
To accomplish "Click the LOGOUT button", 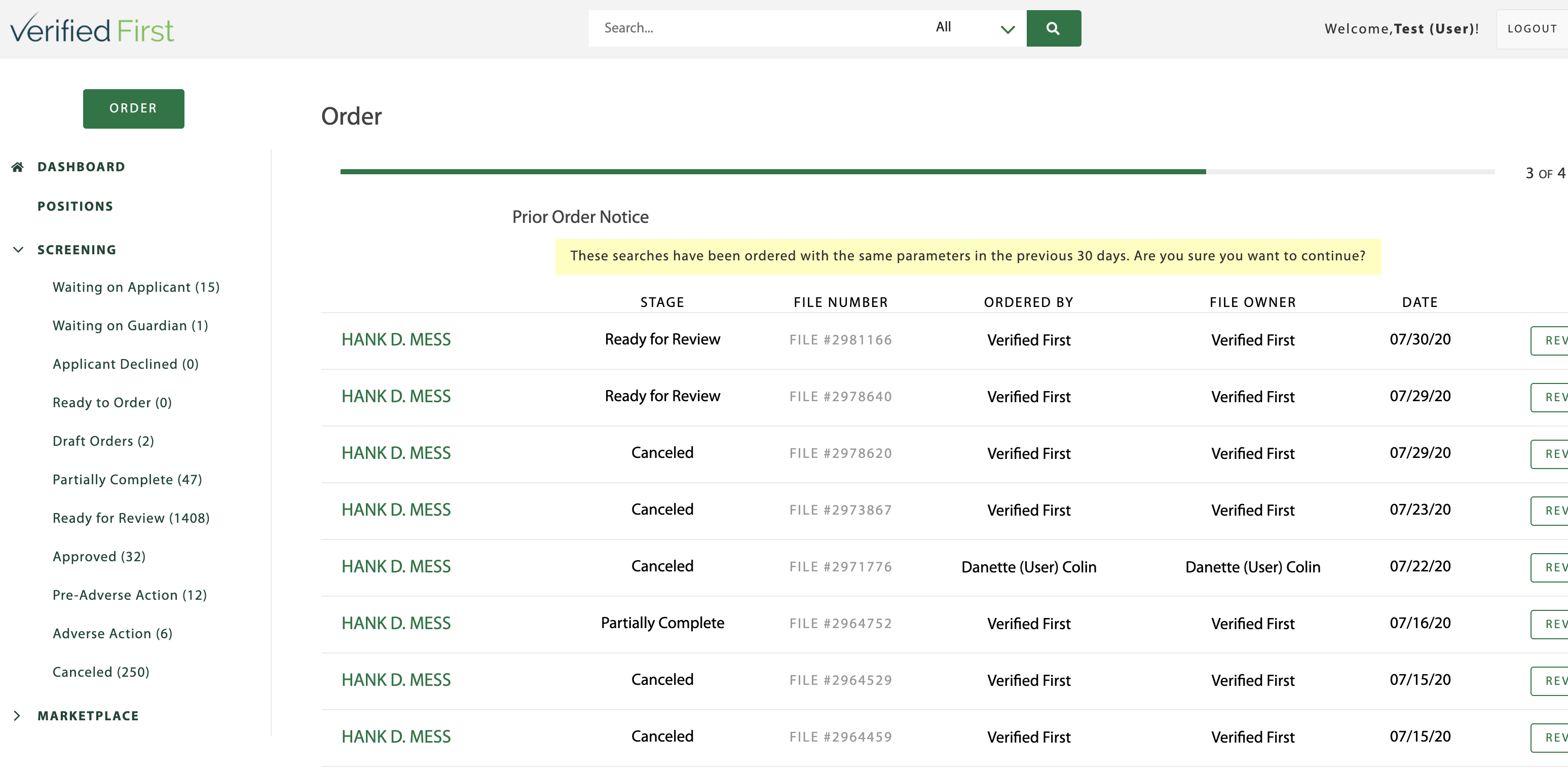I will tap(1532, 29).
